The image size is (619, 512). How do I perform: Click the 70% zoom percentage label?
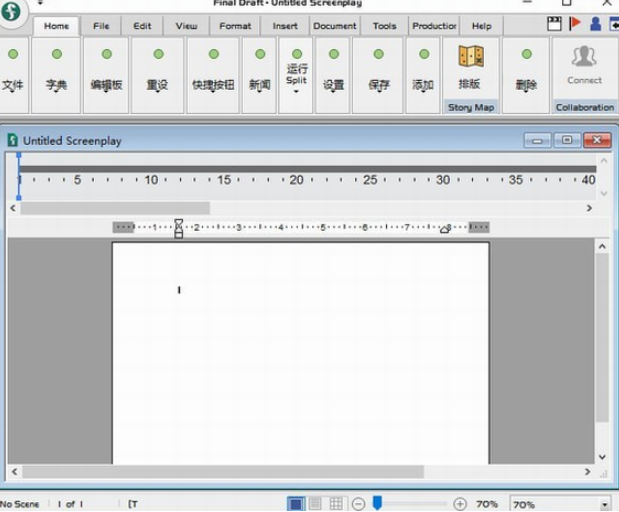click(x=486, y=504)
